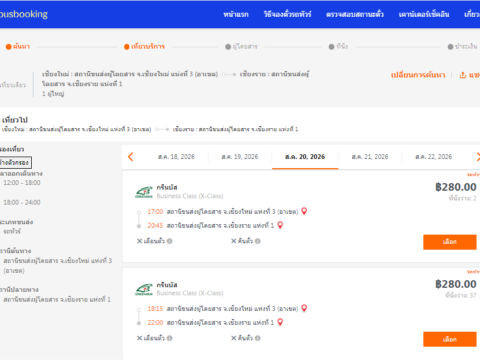
Task: Click info icon next to เลื่อนตั๋ว on 17:00 trip
Action: (x=170, y=241)
